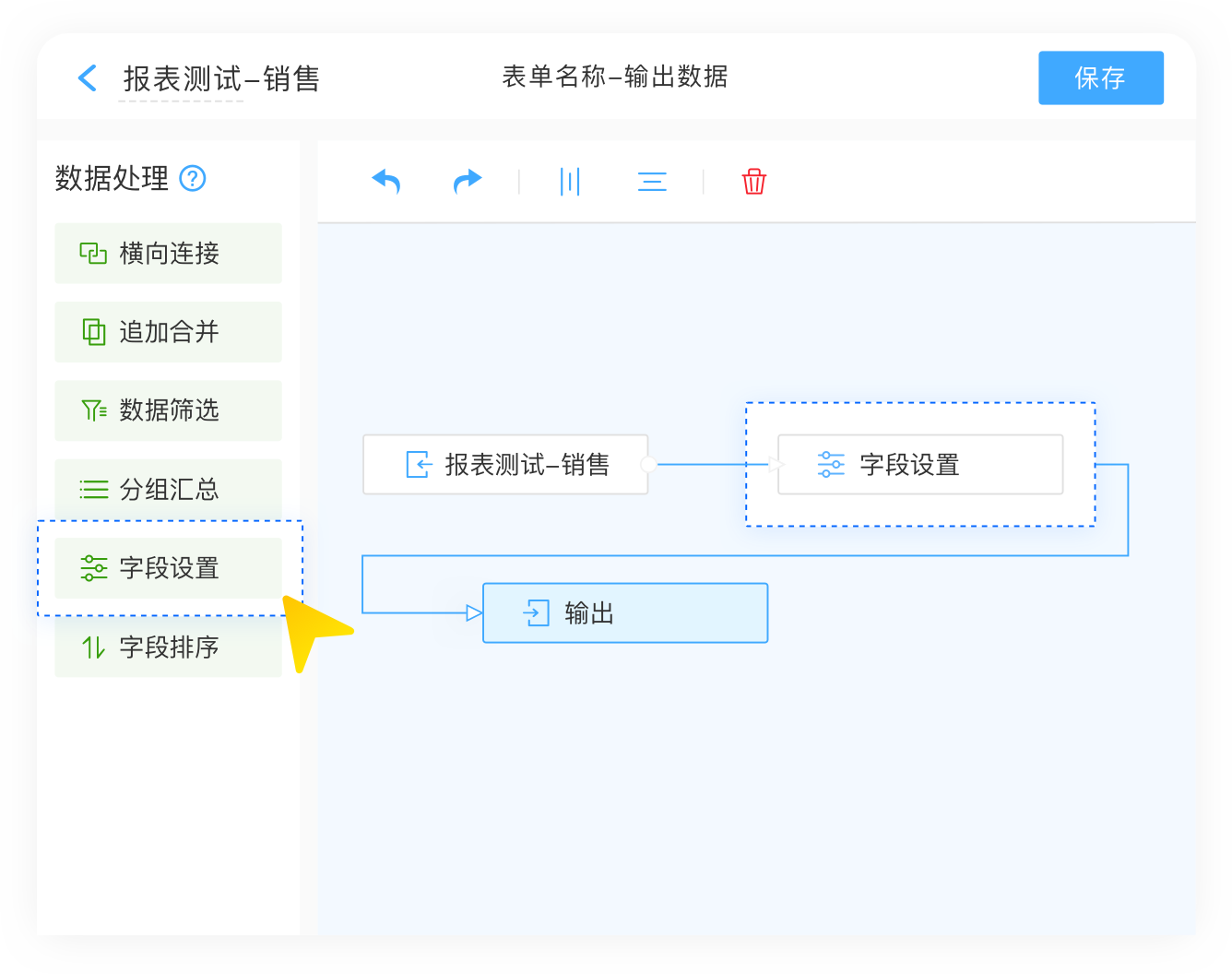This screenshot has height=974, width=1232.
Task: Select the 横向连接 (horizontal join) tool
Action: click(168, 254)
